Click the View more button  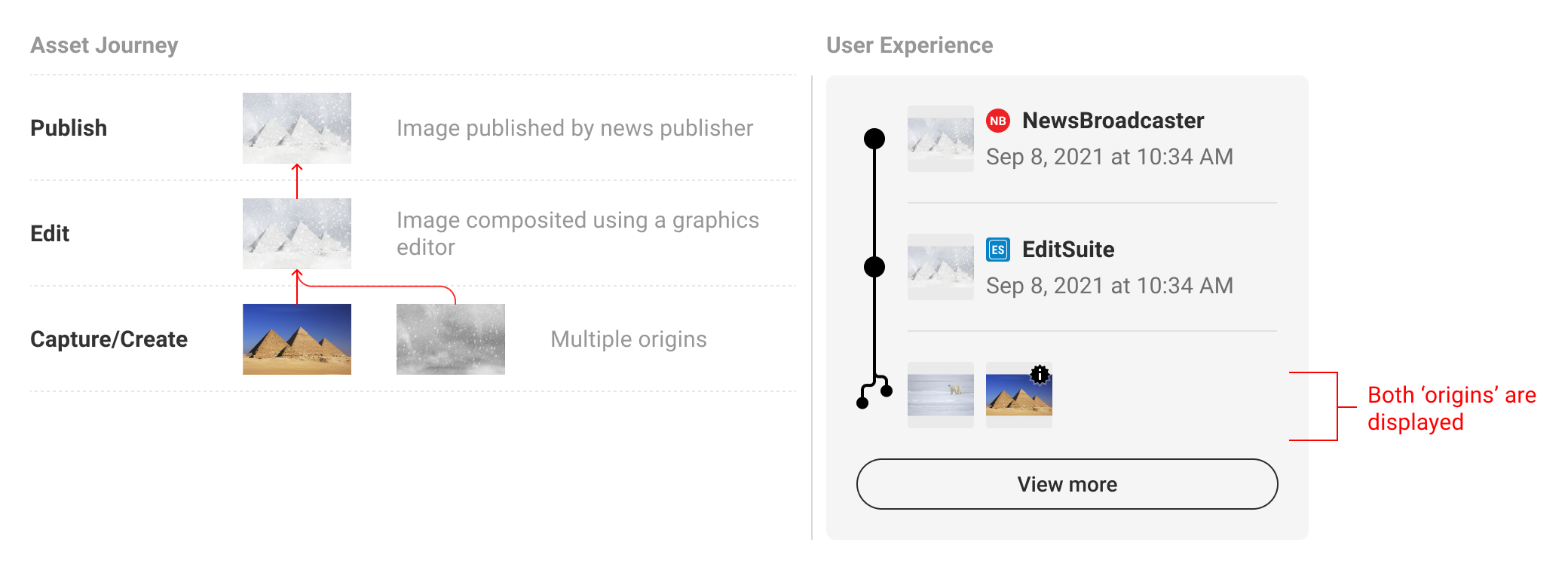tap(1067, 484)
